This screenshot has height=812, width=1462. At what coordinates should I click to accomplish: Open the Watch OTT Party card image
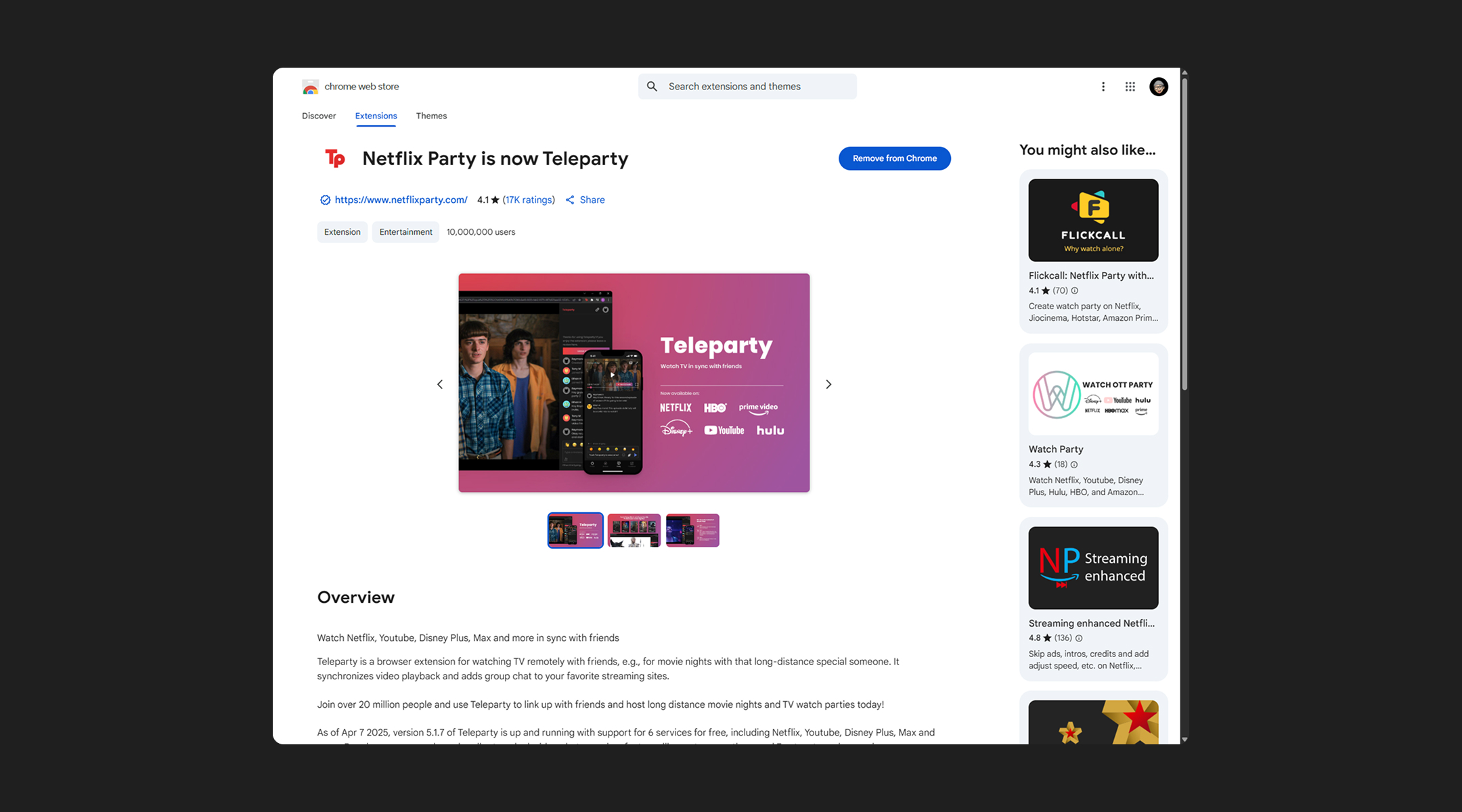[1094, 394]
